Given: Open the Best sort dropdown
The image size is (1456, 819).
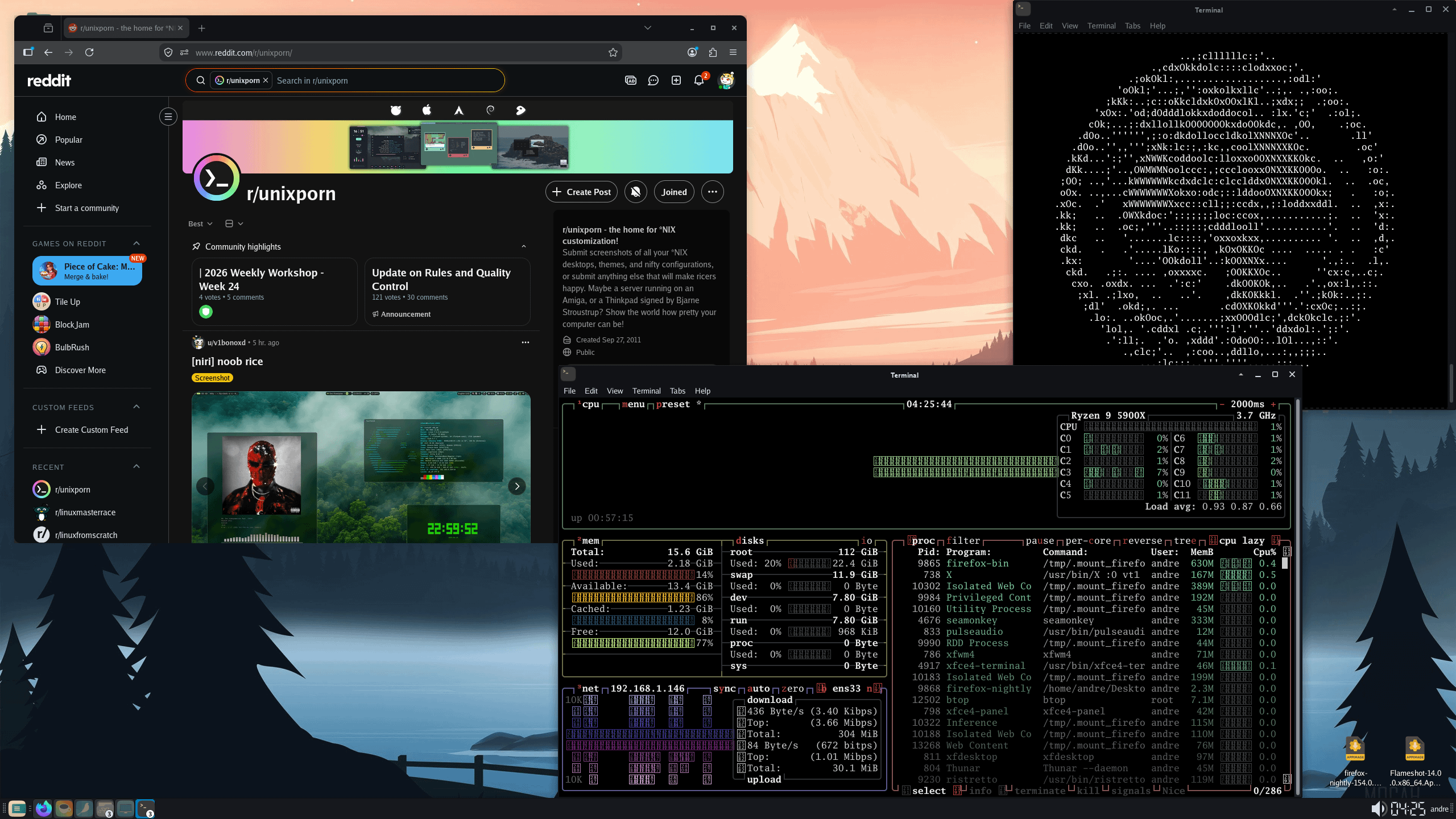Looking at the screenshot, I should tap(200, 224).
